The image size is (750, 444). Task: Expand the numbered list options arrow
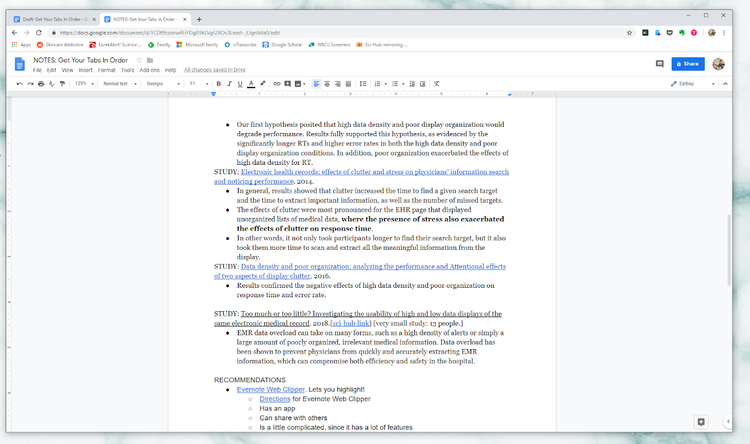[x=386, y=84]
